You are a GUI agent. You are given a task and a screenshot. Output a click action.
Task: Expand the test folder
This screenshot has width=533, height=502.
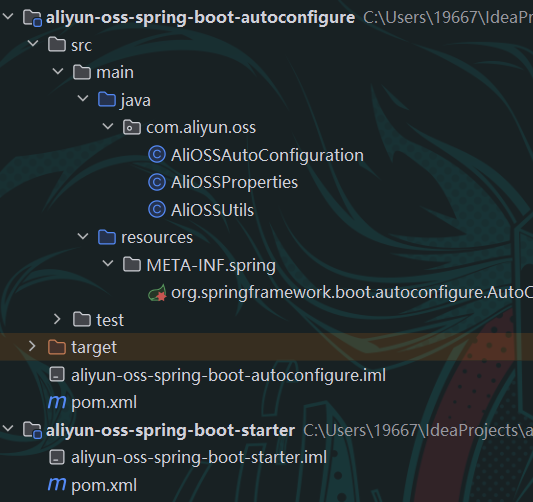[x=57, y=319]
